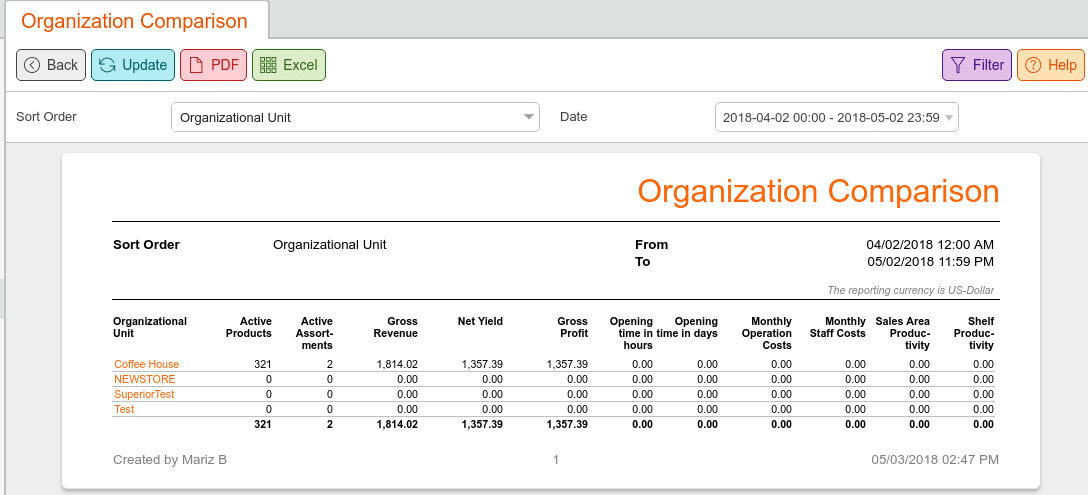Click the To date 05/02/2018 11:59 PM

coord(930,262)
